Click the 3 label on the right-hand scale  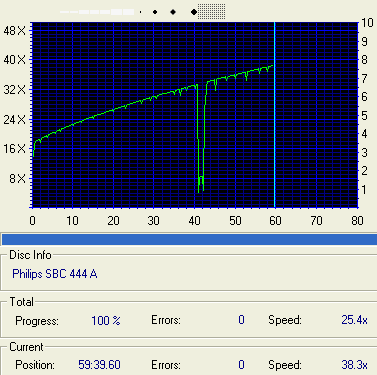(x=364, y=153)
